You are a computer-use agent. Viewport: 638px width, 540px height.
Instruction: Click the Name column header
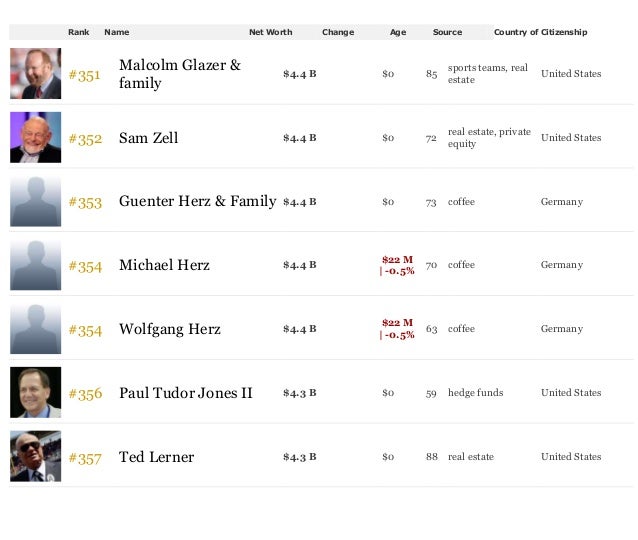[116, 32]
